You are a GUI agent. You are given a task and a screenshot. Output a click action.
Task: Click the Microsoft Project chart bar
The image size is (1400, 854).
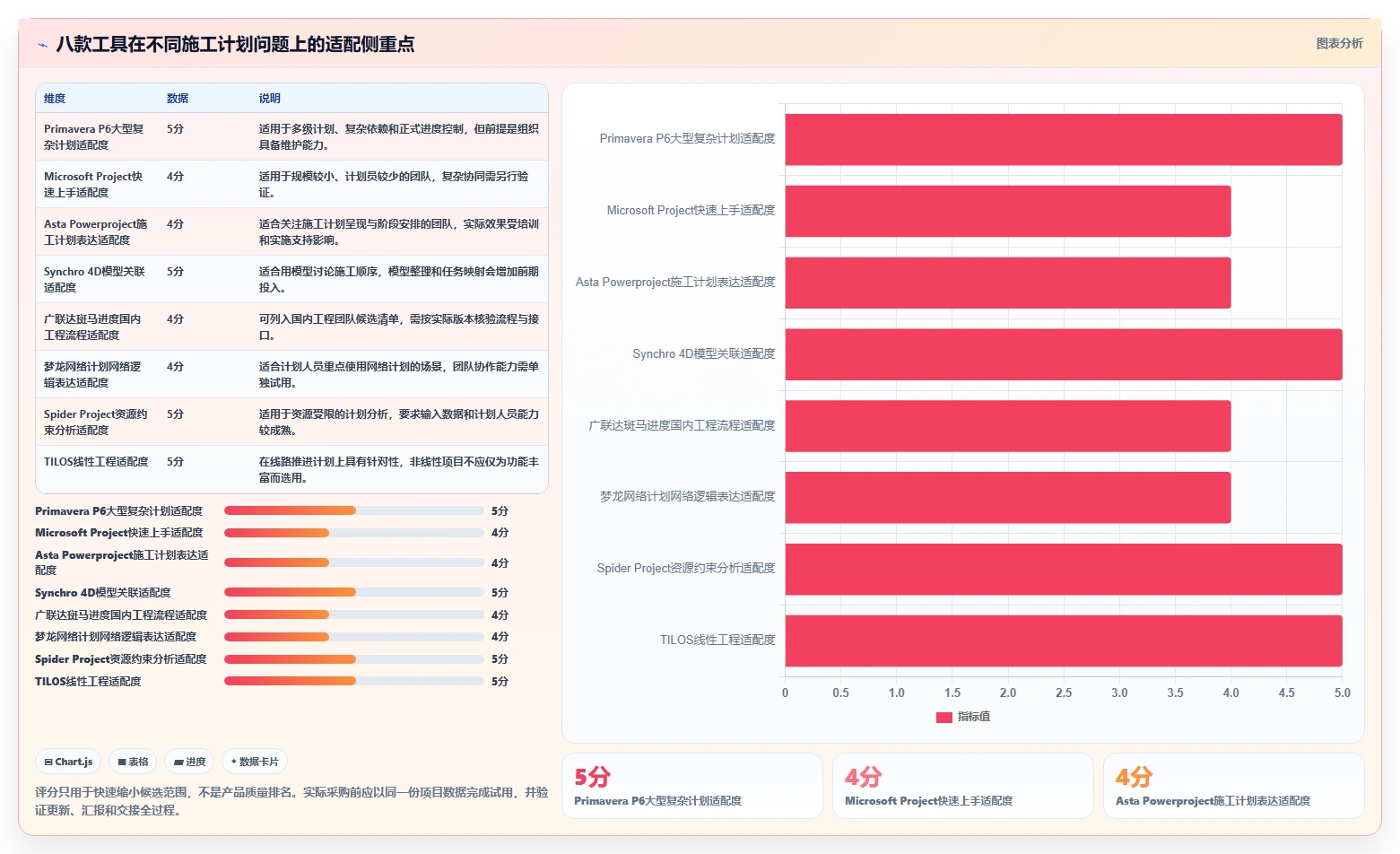click(1008, 211)
